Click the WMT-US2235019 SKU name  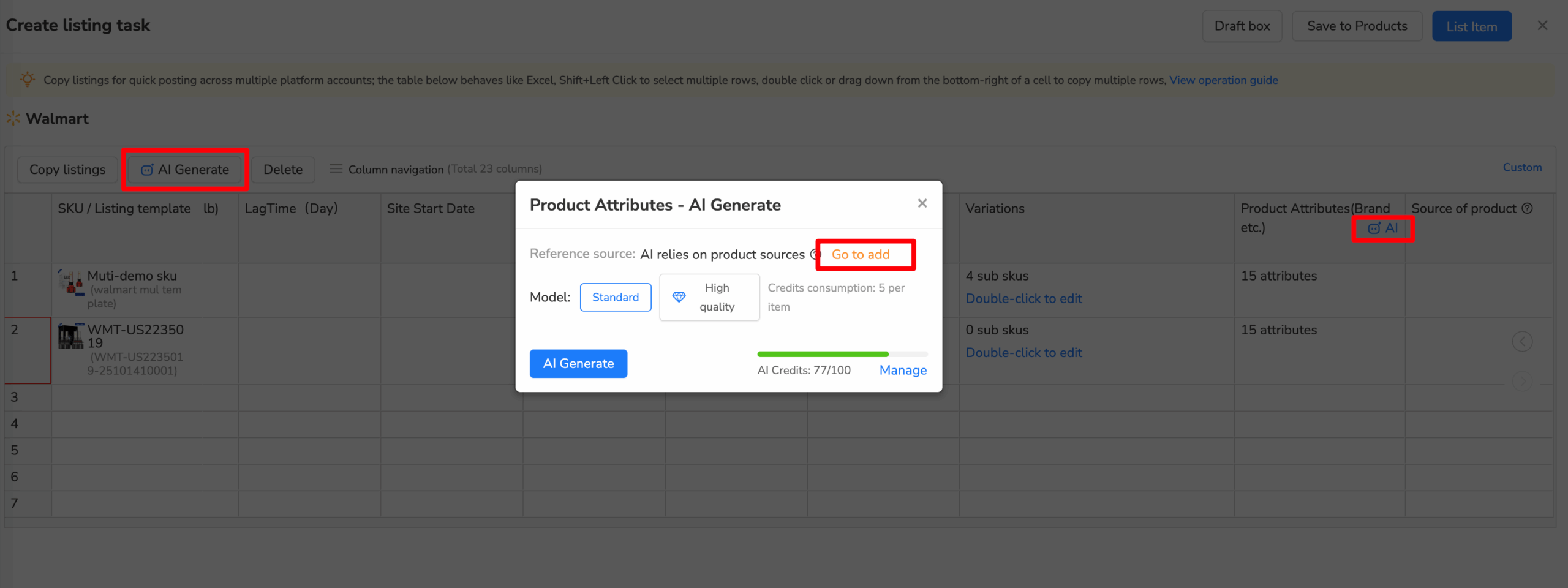(135, 336)
